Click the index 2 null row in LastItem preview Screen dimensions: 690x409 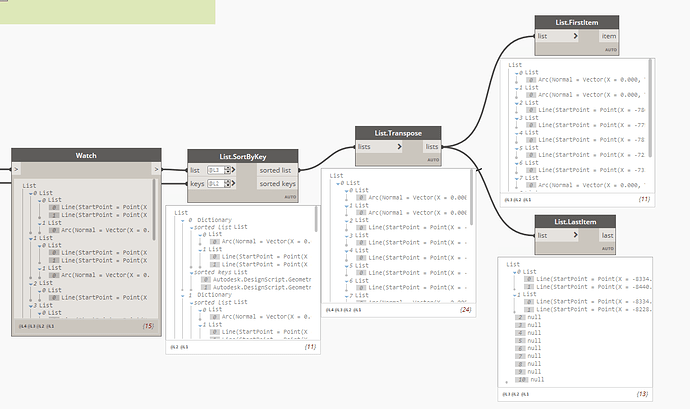tap(529, 317)
